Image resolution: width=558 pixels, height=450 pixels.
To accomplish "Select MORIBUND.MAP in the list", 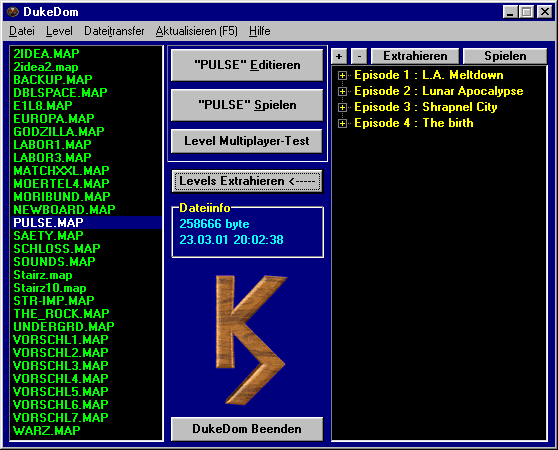I will click(x=86, y=197).
